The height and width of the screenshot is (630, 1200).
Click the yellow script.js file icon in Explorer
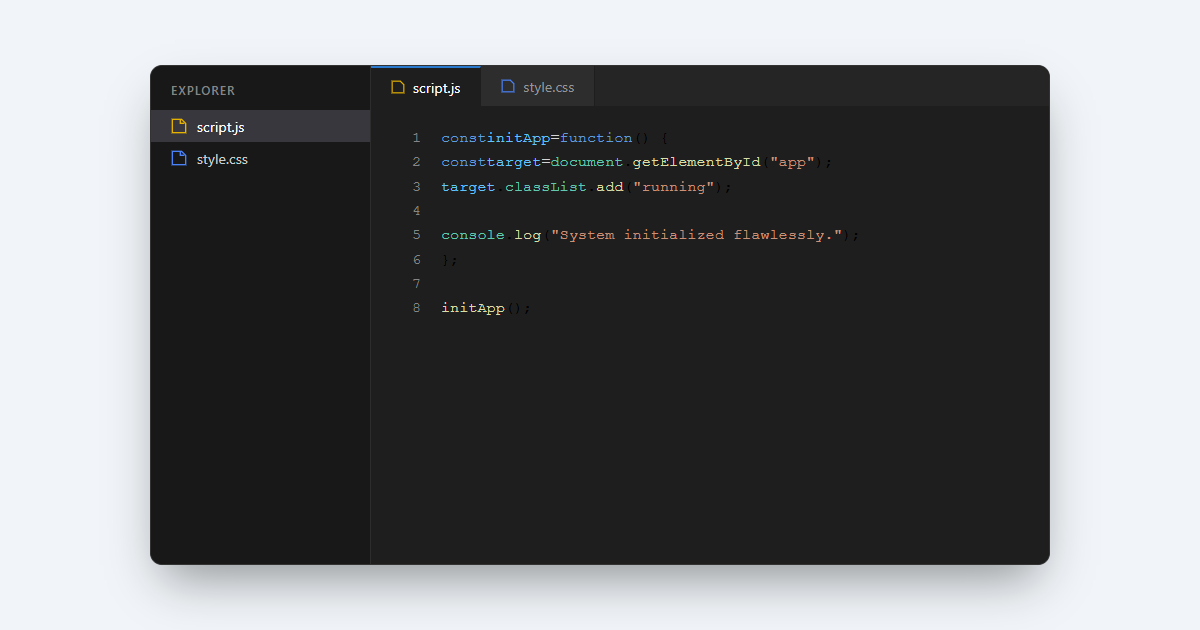180,126
